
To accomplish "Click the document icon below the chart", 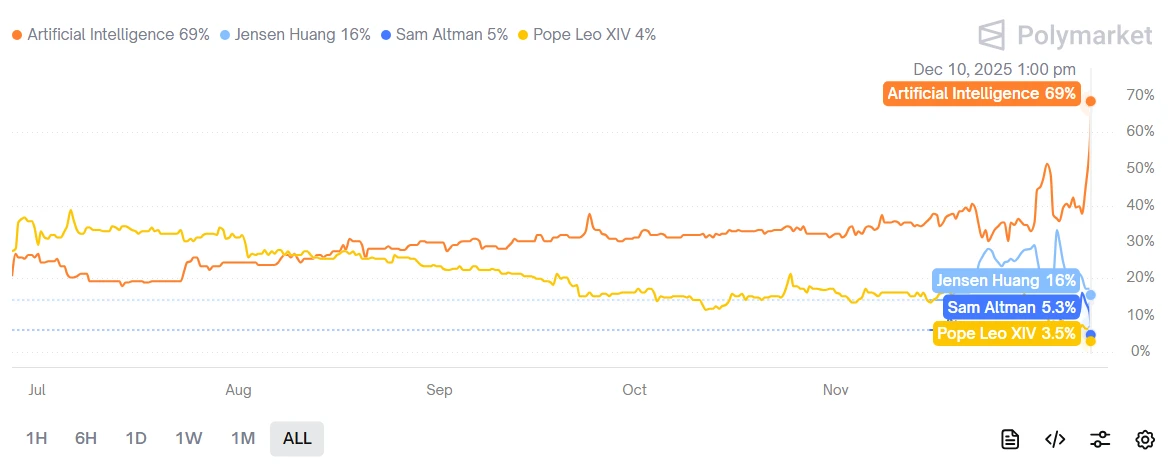I will (x=1010, y=439).
